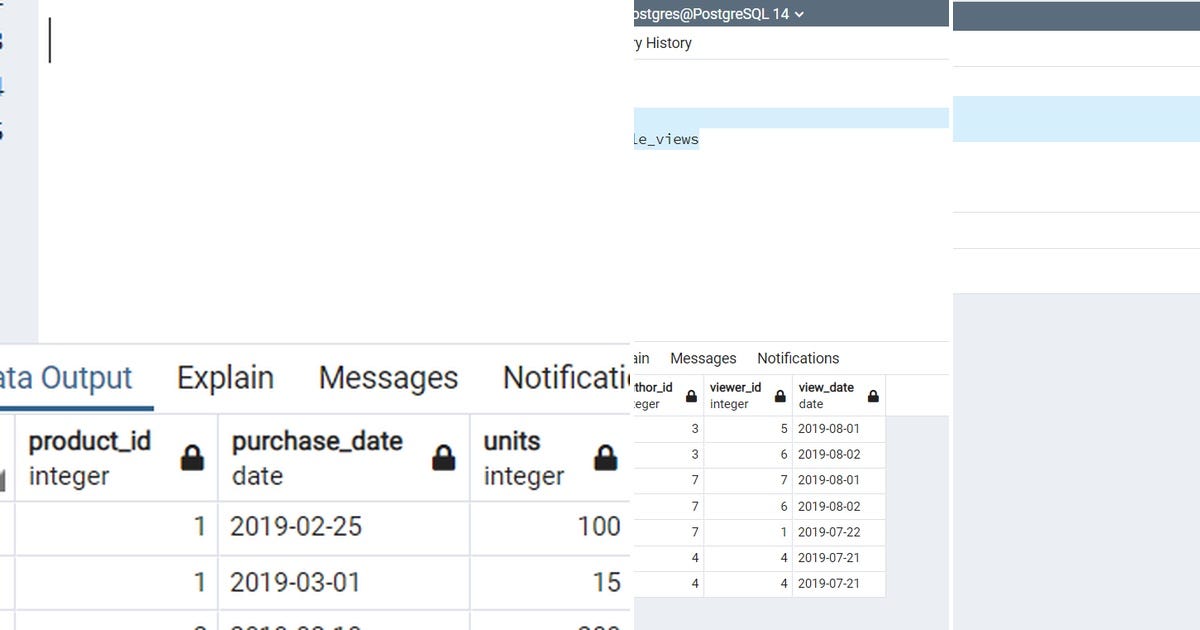Switch to Messages tab in right panel

click(x=703, y=358)
